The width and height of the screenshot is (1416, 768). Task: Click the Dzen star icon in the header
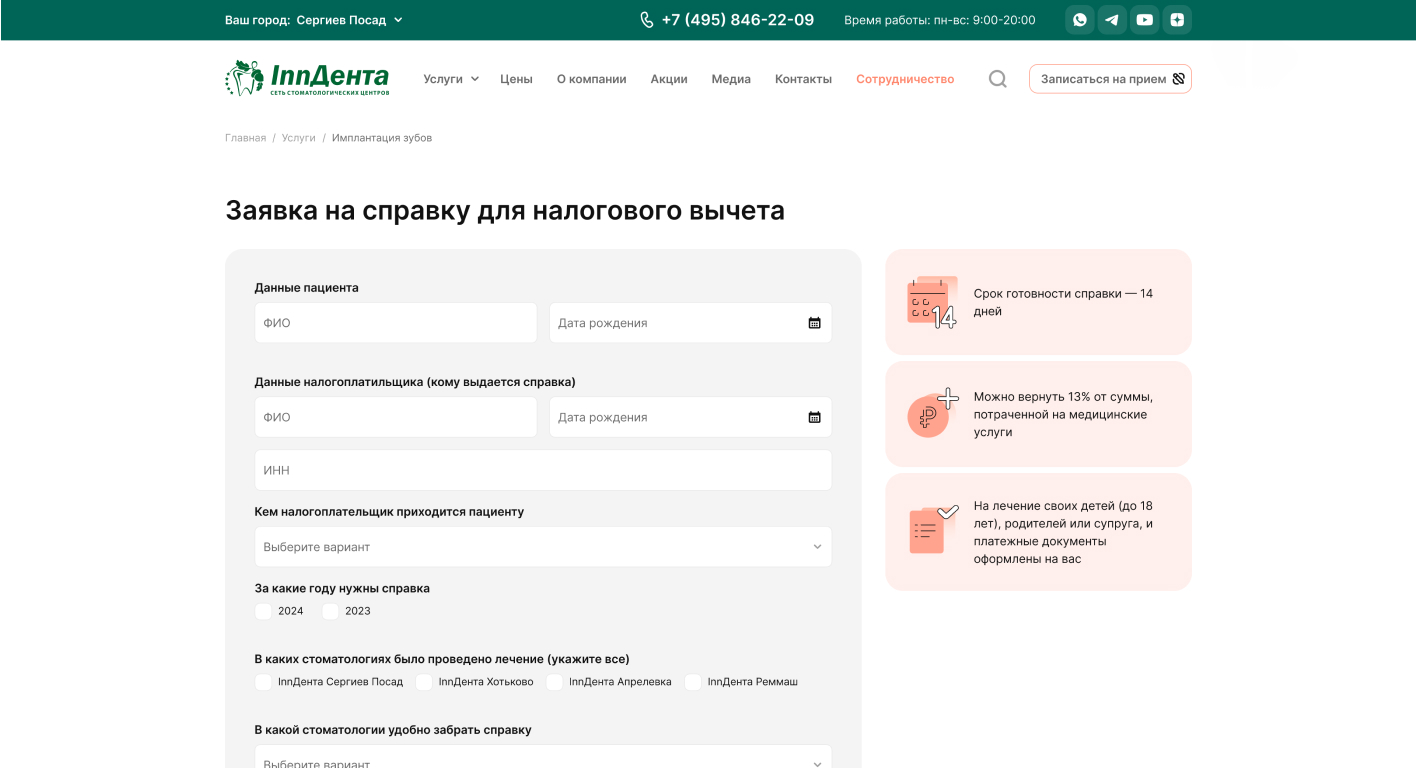(x=1177, y=20)
